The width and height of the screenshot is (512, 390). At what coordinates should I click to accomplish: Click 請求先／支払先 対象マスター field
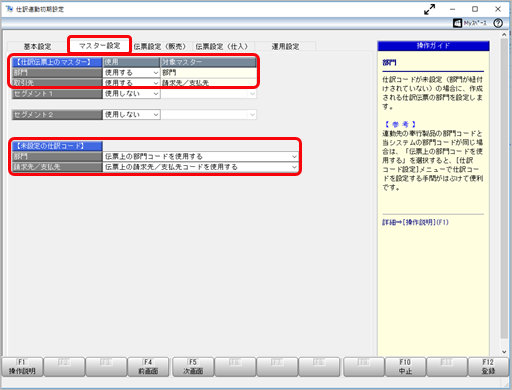209,83
